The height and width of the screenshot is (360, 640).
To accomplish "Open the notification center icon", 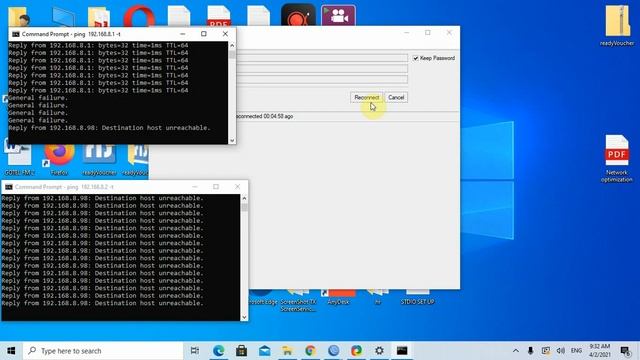I will 625,351.
